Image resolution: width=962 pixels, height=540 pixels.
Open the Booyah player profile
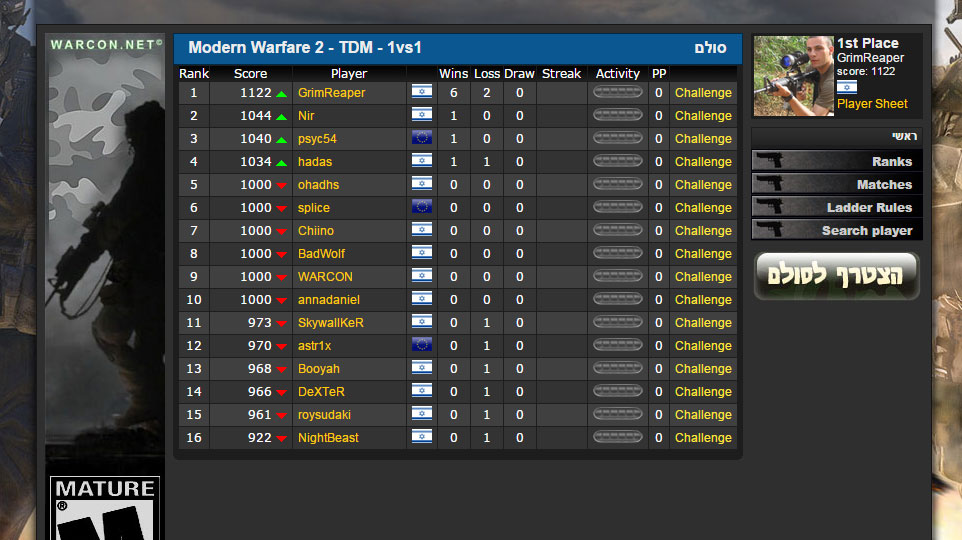(x=318, y=369)
